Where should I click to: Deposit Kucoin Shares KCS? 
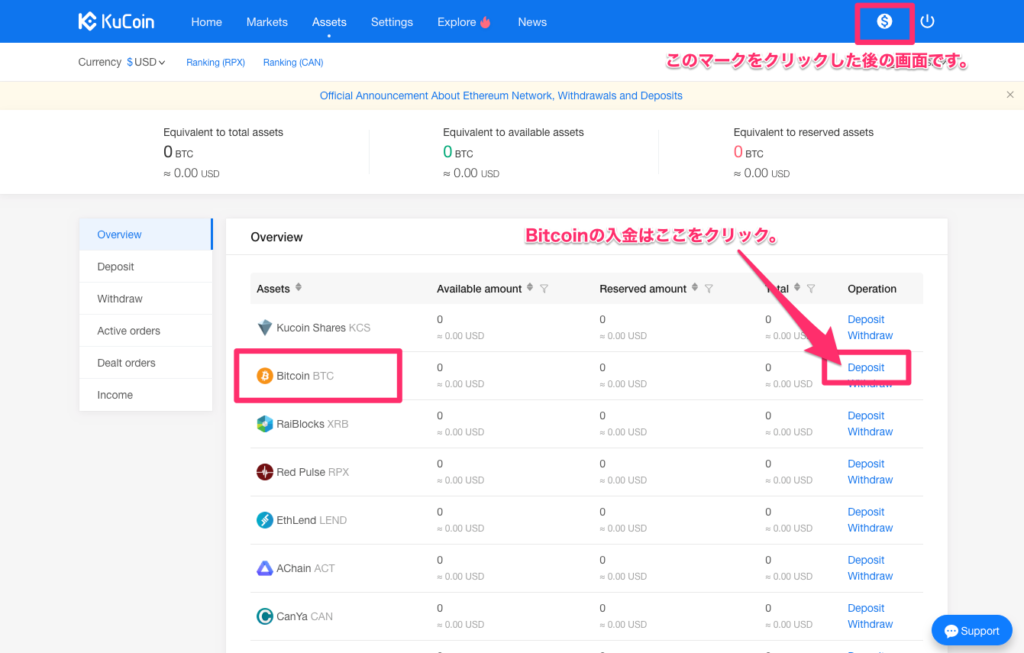(866, 319)
